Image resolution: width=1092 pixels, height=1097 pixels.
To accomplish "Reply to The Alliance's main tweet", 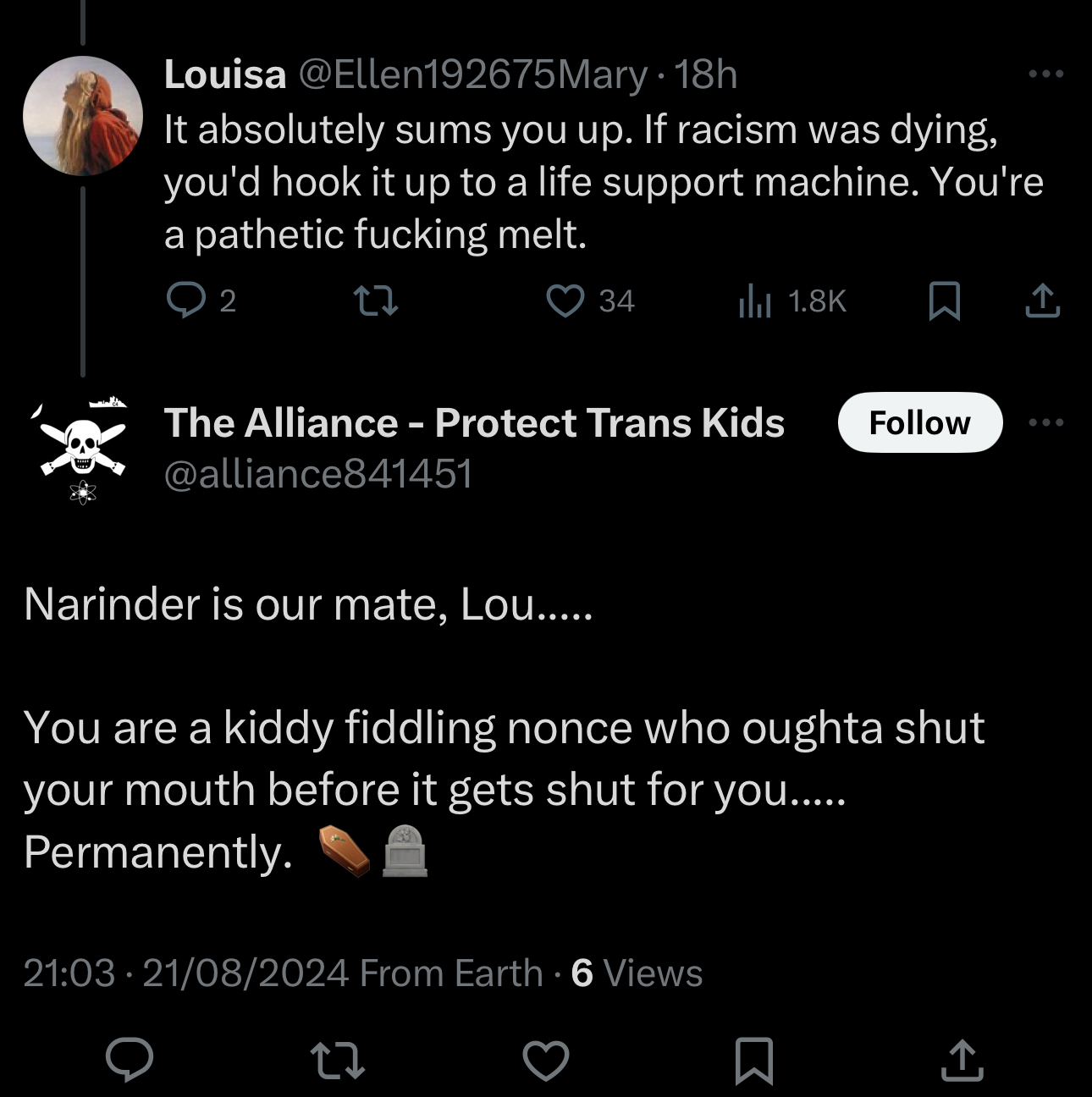I will coord(130,1061).
